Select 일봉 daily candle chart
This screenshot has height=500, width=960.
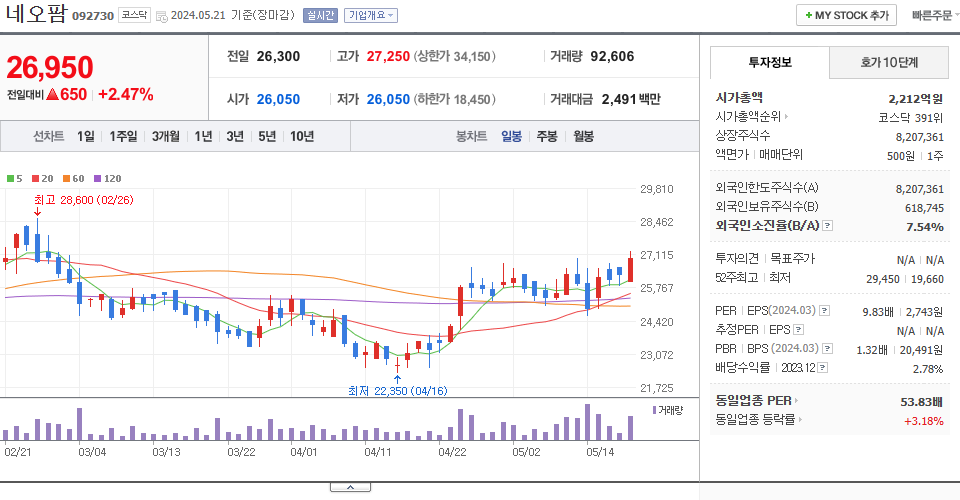pos(511,136)
